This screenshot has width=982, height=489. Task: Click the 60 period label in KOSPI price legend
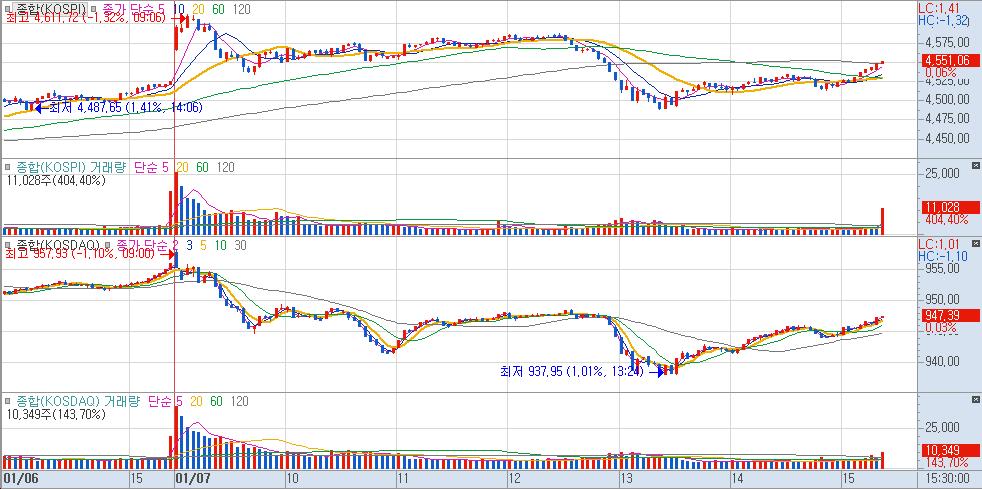pyautogui.click(x=218, y=9)
